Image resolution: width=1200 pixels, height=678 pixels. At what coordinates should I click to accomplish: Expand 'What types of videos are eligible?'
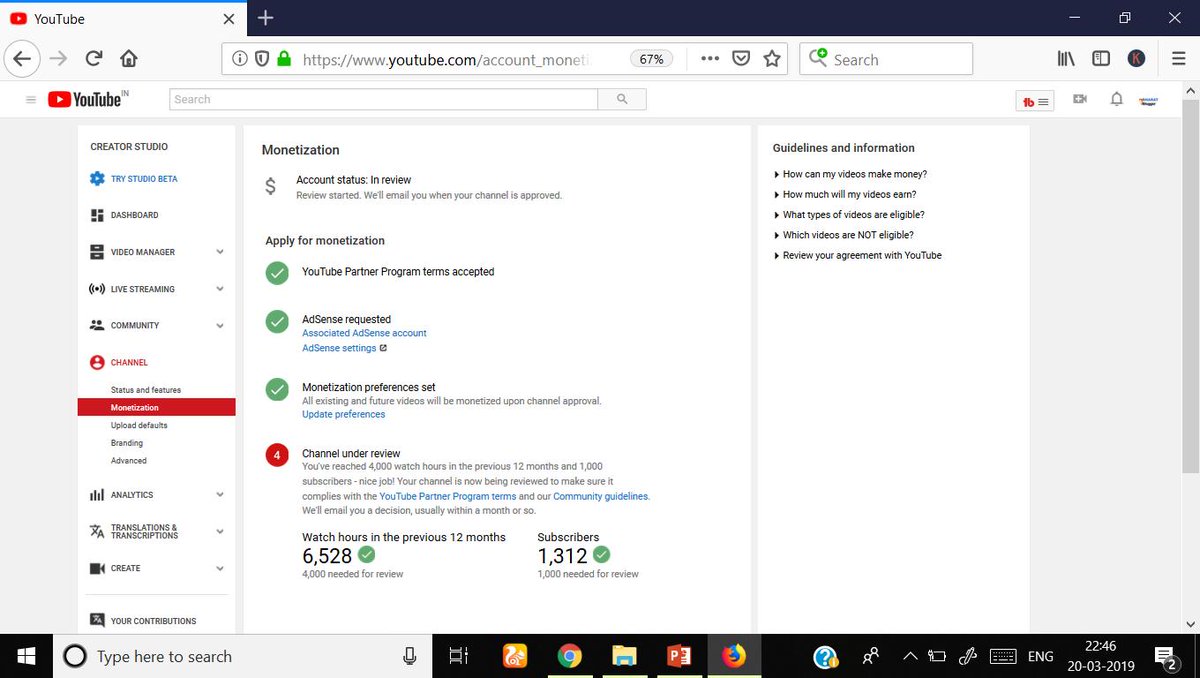(x=849, y=215)
